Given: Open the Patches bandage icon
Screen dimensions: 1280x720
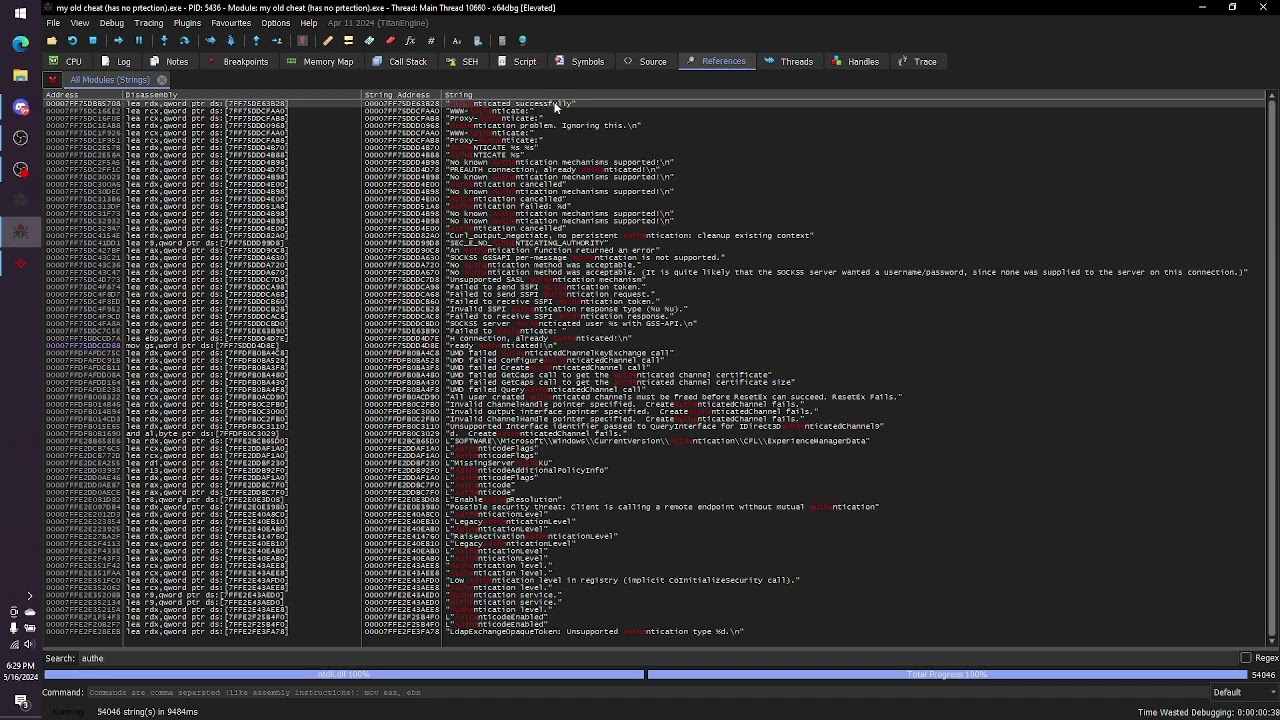Looking at the screenshot, I should tap(327, 41).
